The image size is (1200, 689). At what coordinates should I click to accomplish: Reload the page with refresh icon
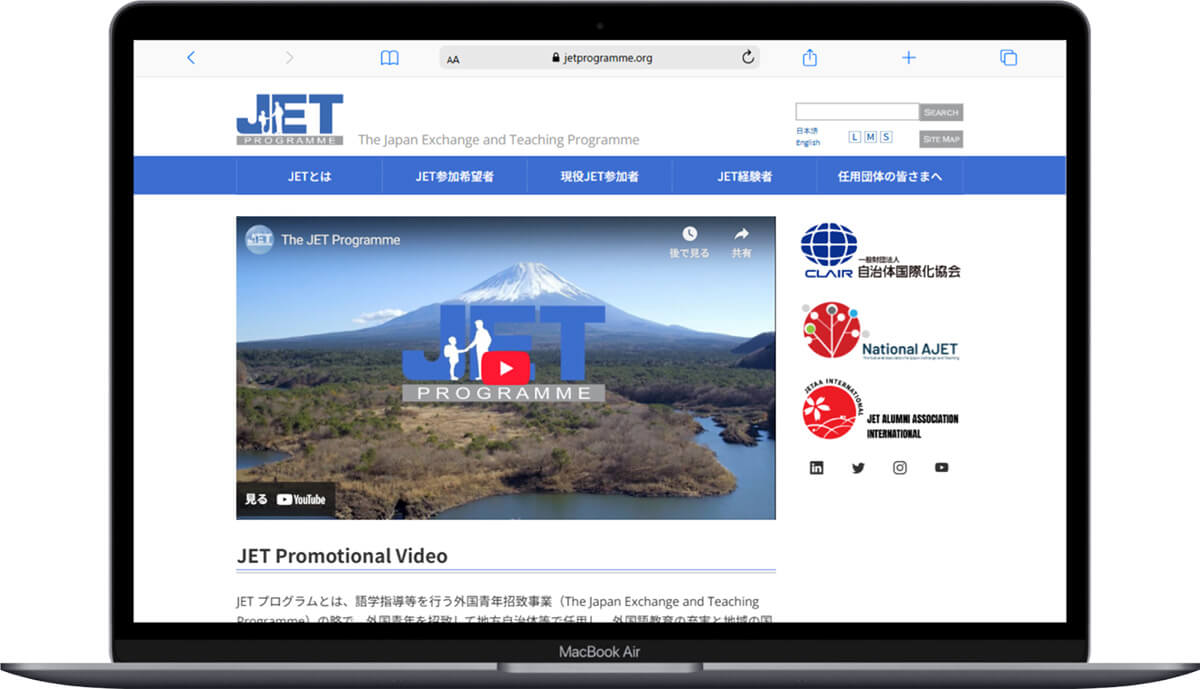pyautogui.click(x=747, y=58)
